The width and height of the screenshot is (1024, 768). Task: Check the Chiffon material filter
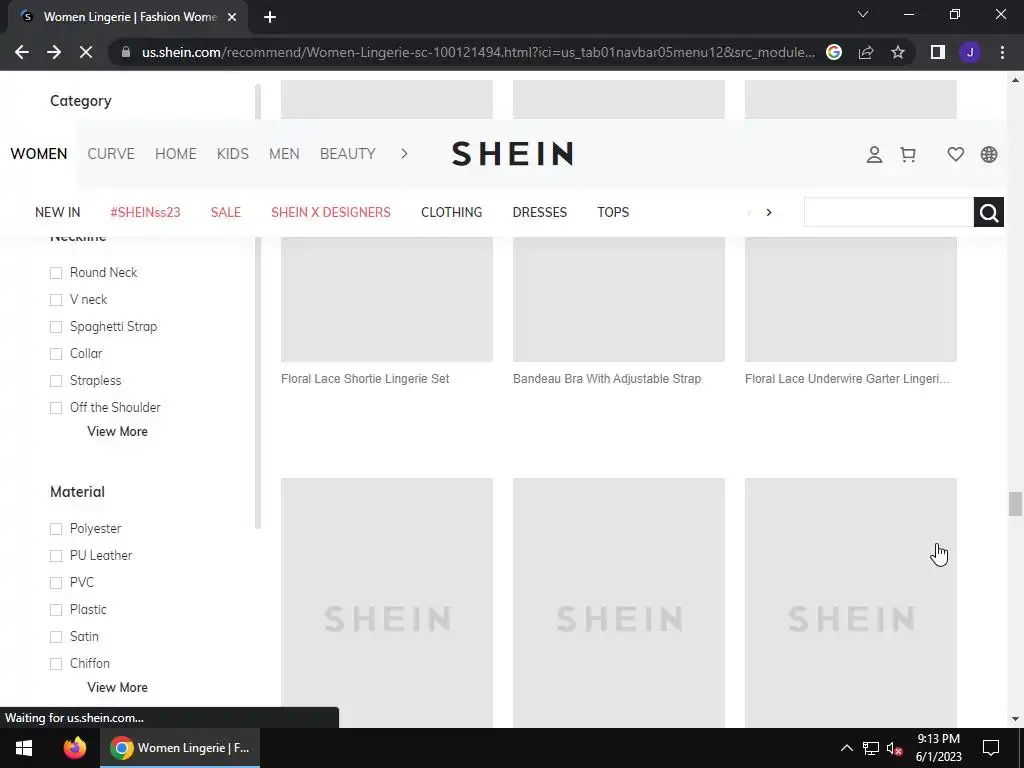click(56, 664)
